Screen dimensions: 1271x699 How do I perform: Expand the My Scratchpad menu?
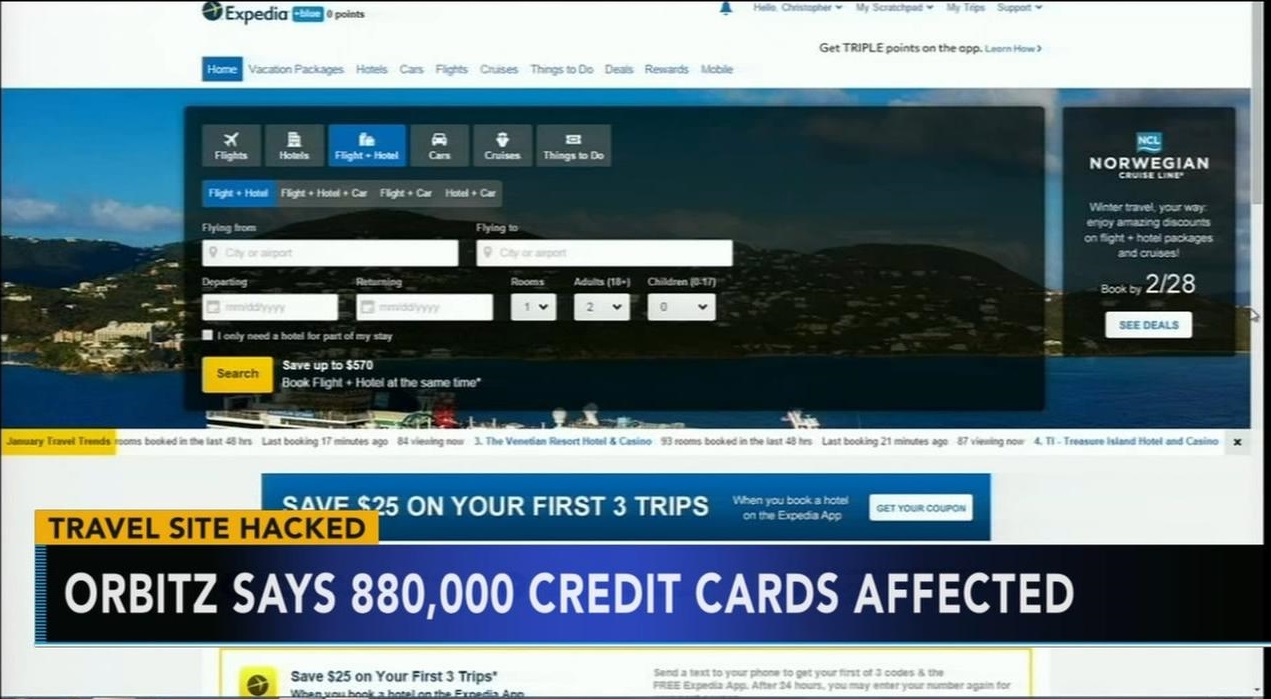click(x=894, y=7)
